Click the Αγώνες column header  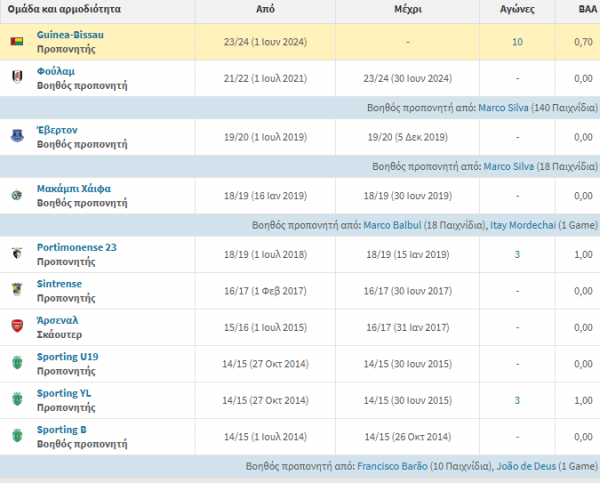[x=517, y=9]
